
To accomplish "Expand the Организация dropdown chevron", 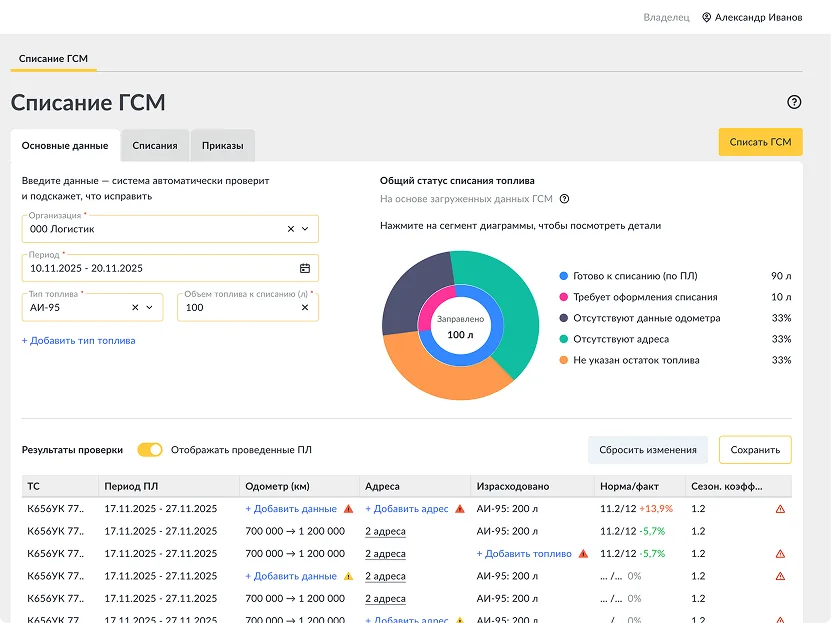I will (305, 229).
